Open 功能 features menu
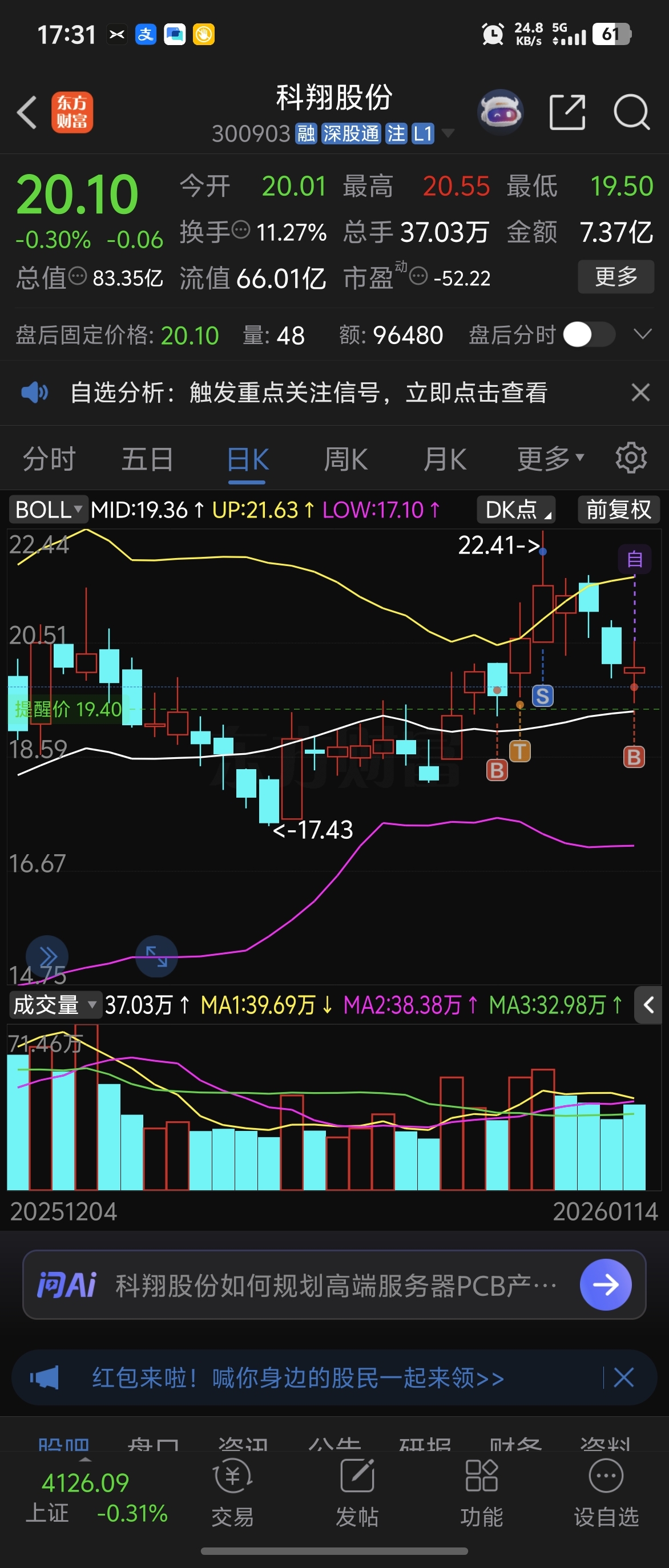The image size is (669, 1568). [x=482, y=1494]
